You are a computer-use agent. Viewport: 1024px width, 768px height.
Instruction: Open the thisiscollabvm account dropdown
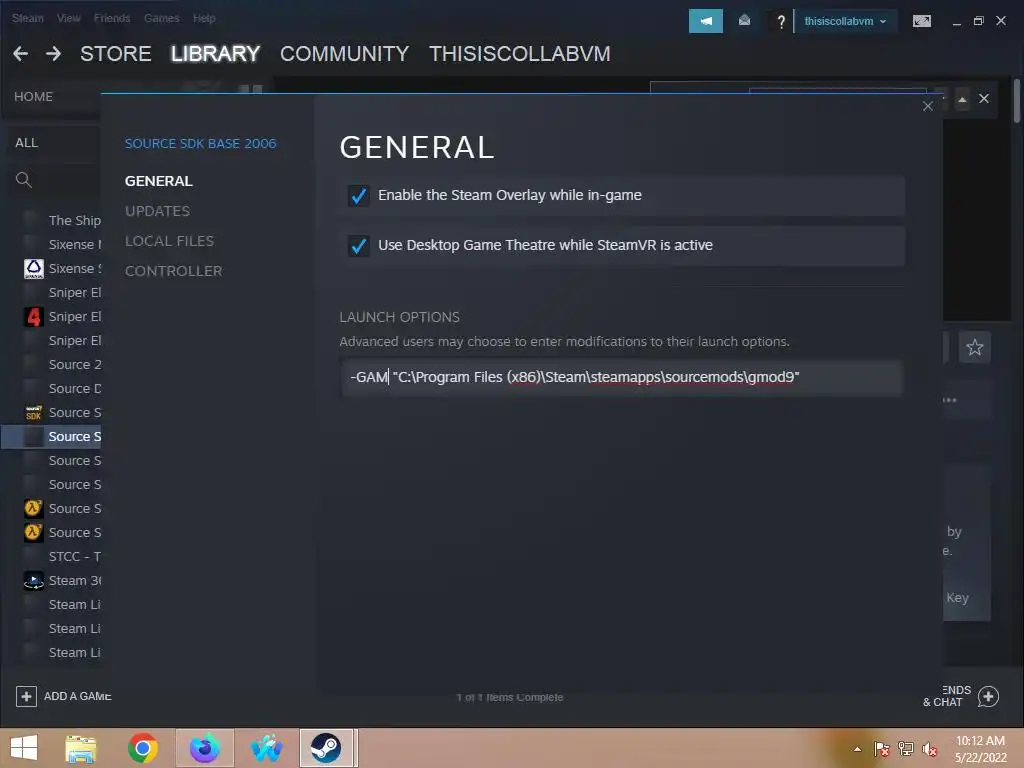(x=845, y=21)
